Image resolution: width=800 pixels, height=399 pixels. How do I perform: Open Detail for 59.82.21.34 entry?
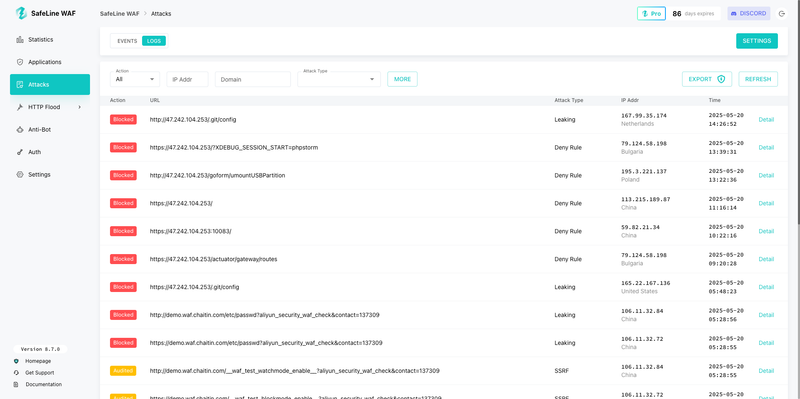point(766,231)
